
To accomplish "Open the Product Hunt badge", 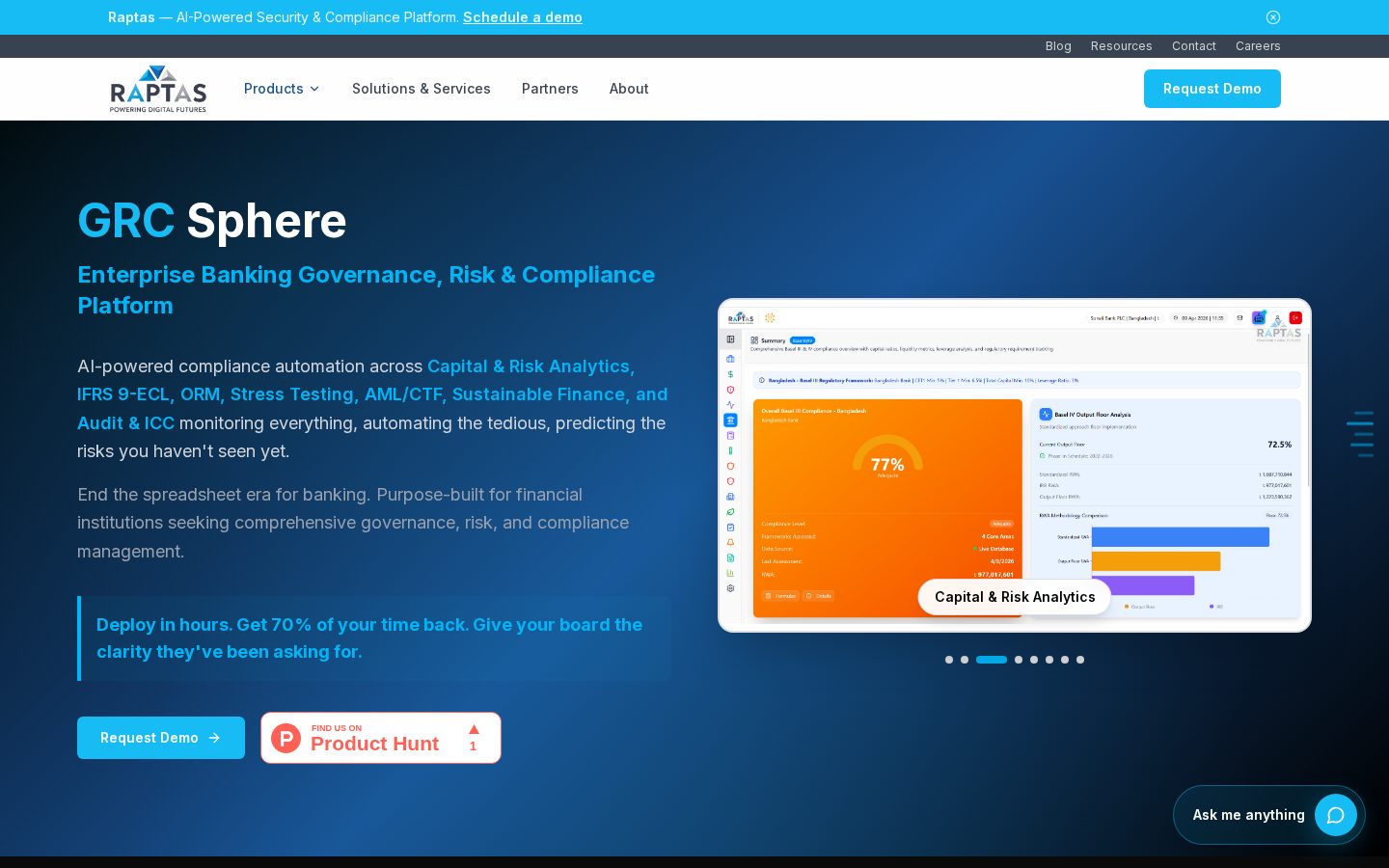I will tap(381, 738).
